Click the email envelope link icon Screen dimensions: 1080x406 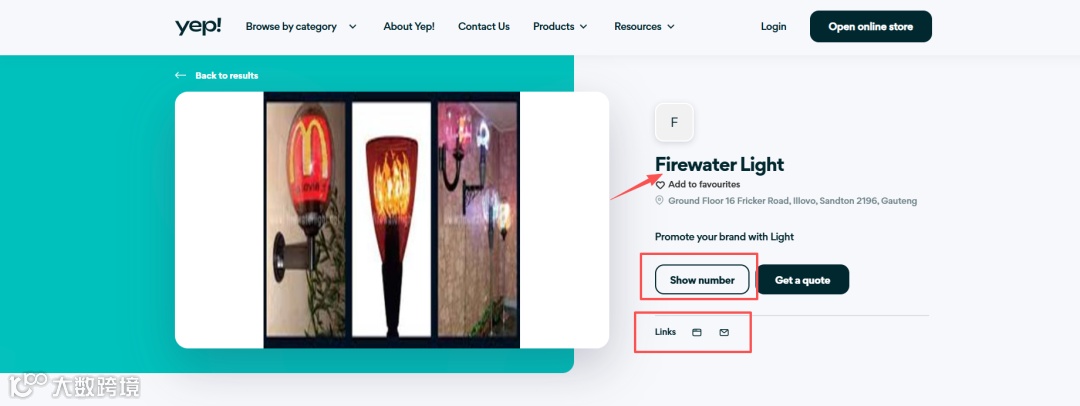[x=724, y=332]
